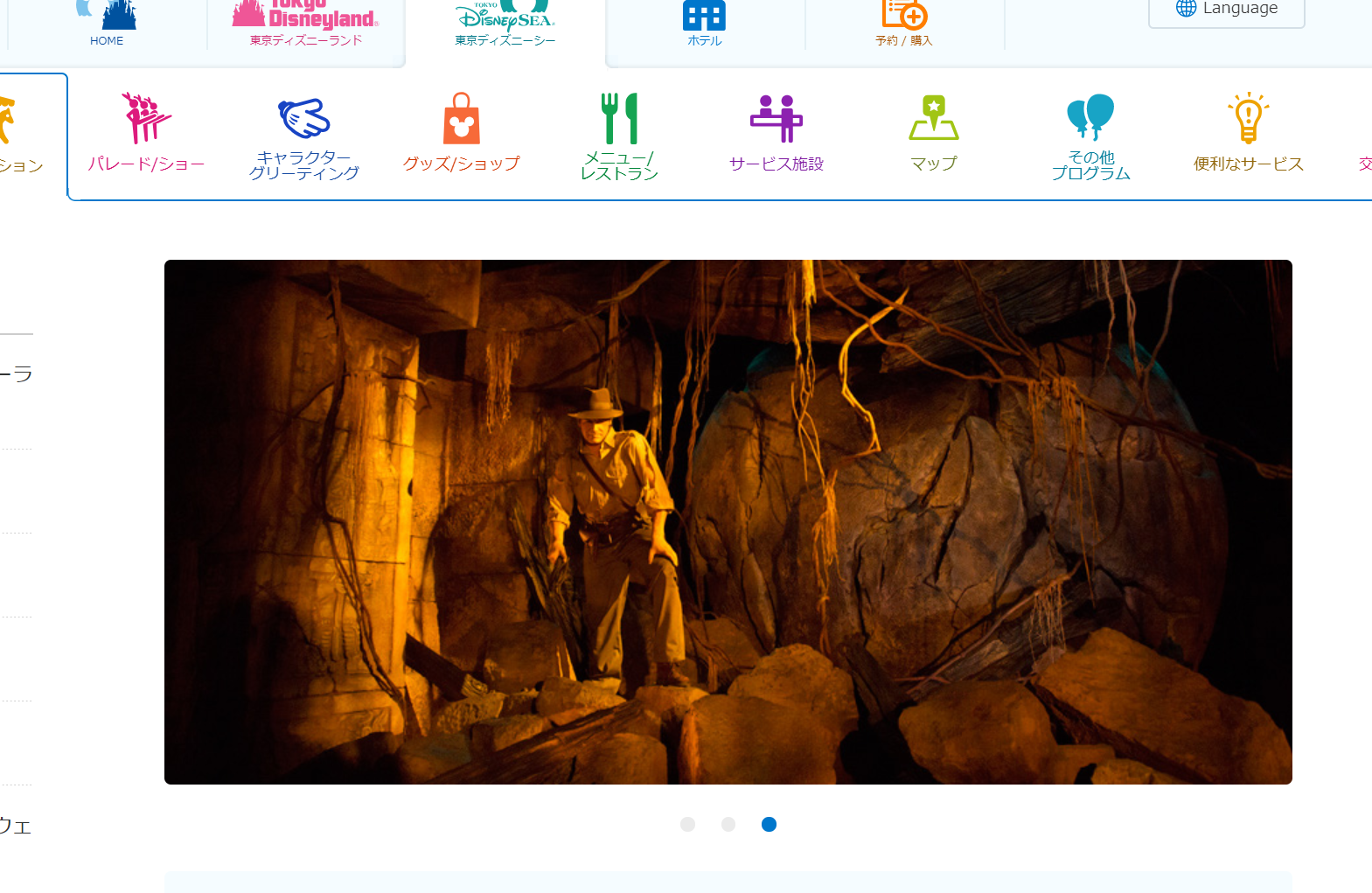Open the Goods/Shop shopping bag icon

461,118
